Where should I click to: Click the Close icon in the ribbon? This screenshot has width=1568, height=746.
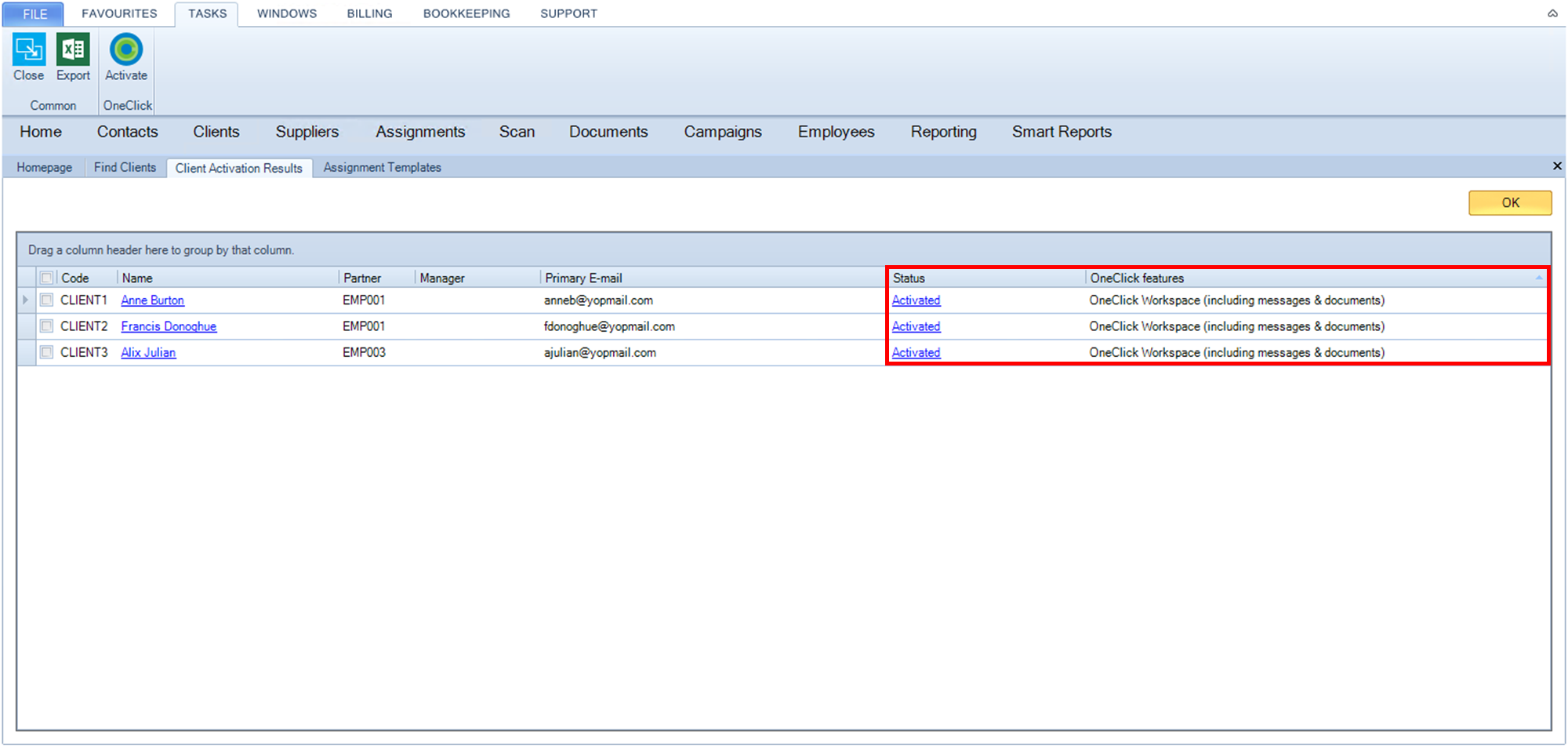29,49
